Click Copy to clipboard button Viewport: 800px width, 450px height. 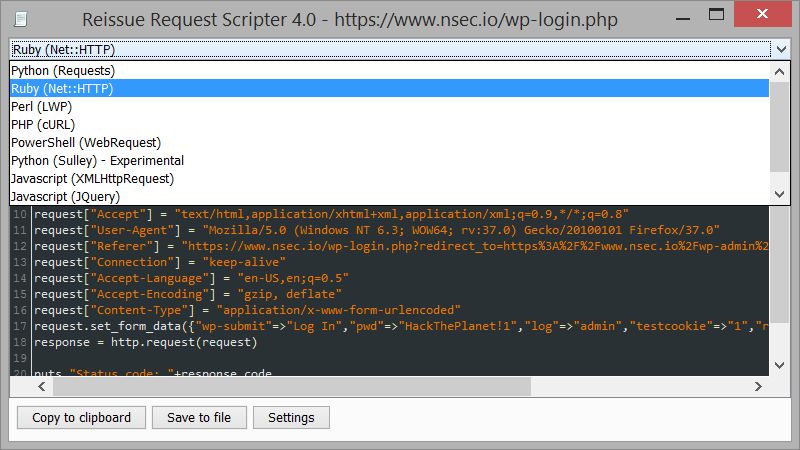click(x=82, y=417)
